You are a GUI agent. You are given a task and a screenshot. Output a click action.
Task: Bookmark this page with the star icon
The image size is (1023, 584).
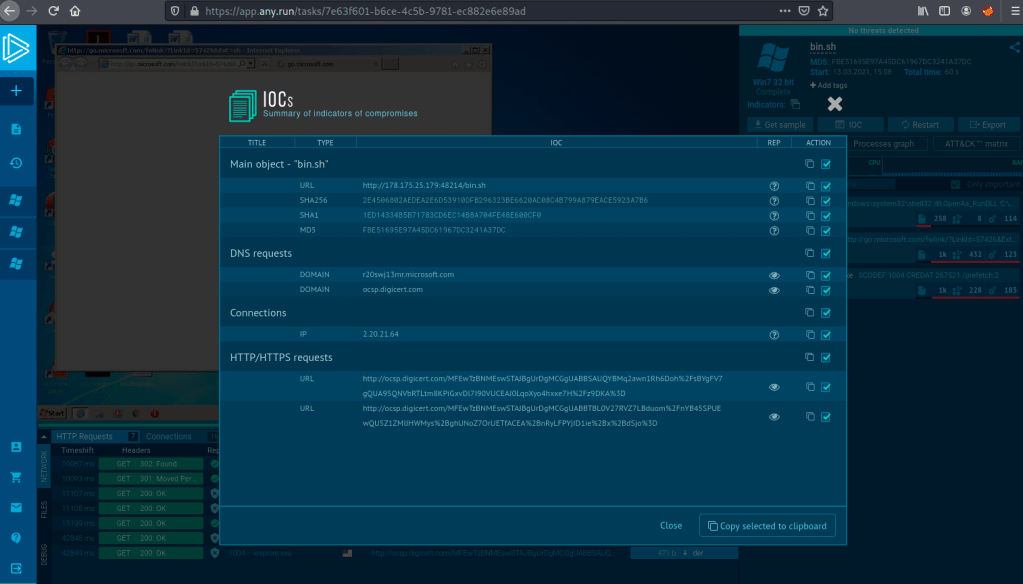click(x=825, y=11)
